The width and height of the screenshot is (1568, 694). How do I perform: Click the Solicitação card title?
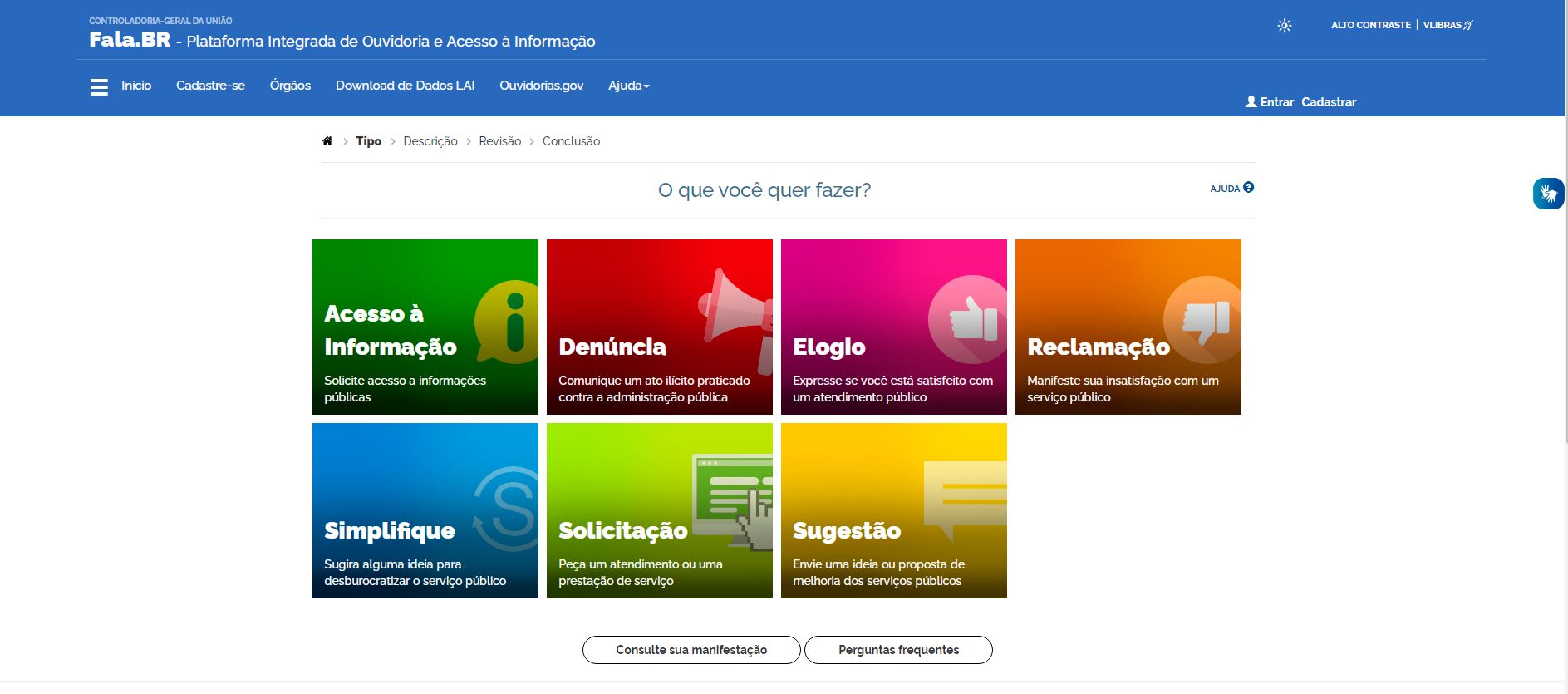pos(623,530)
